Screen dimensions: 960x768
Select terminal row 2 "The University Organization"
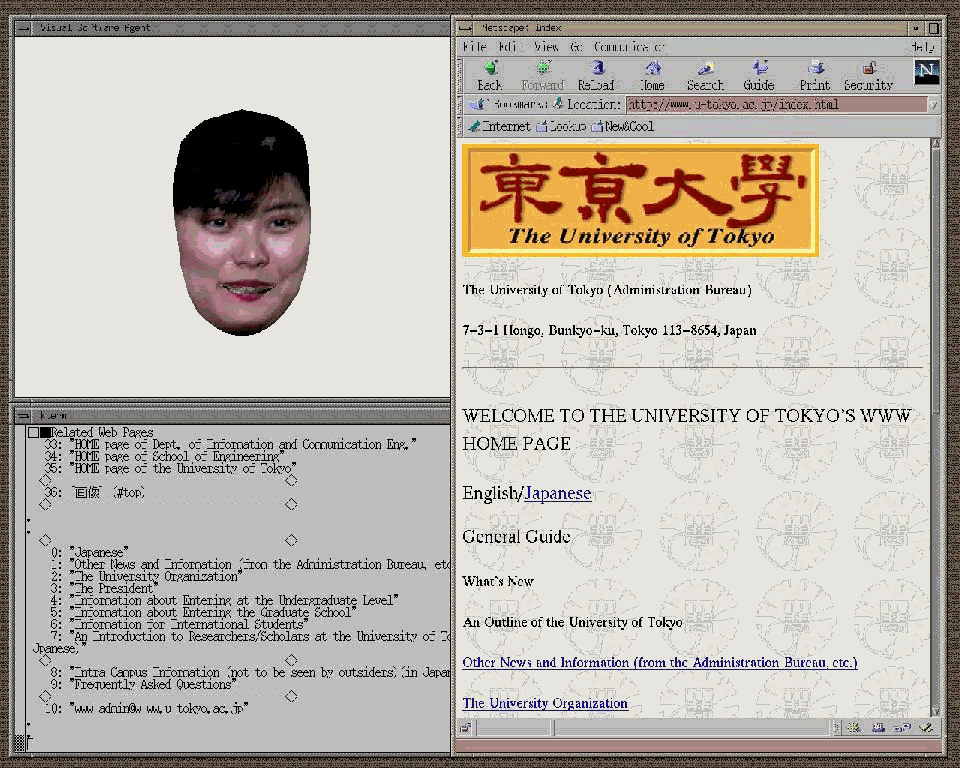(x=147, y=577)
